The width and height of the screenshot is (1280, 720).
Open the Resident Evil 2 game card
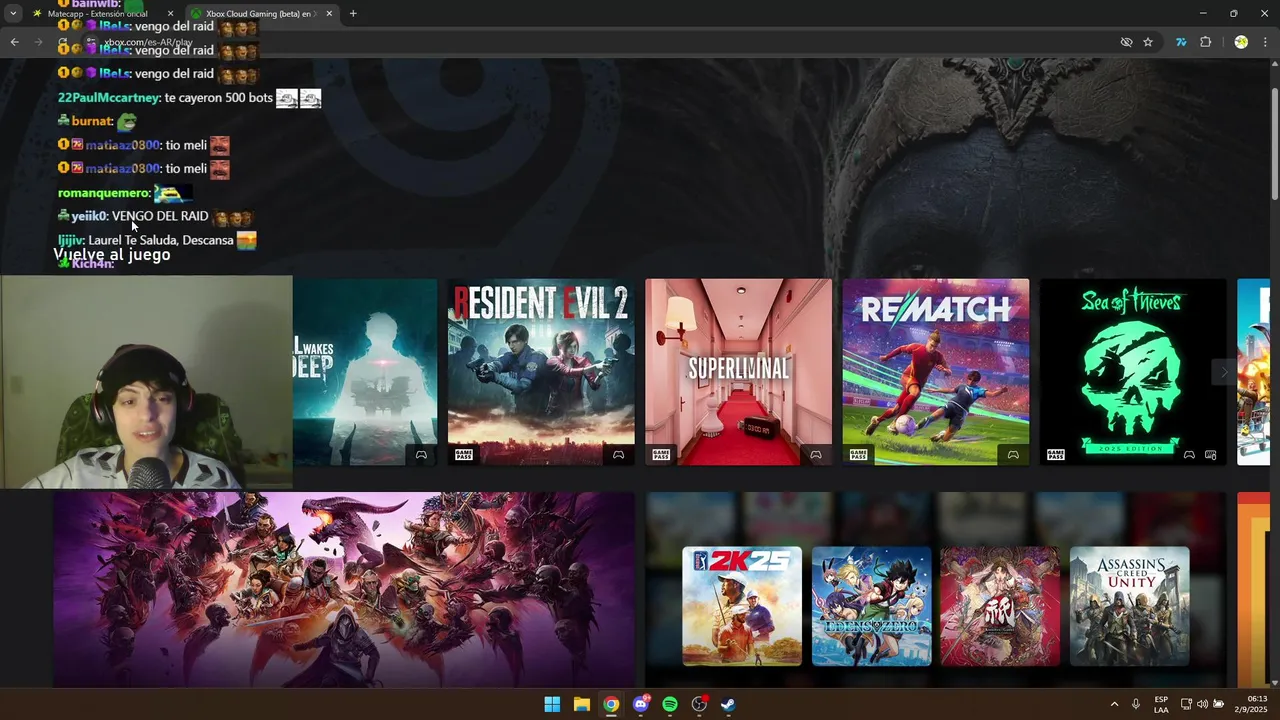pyautogui.click(x=541, y=372)
